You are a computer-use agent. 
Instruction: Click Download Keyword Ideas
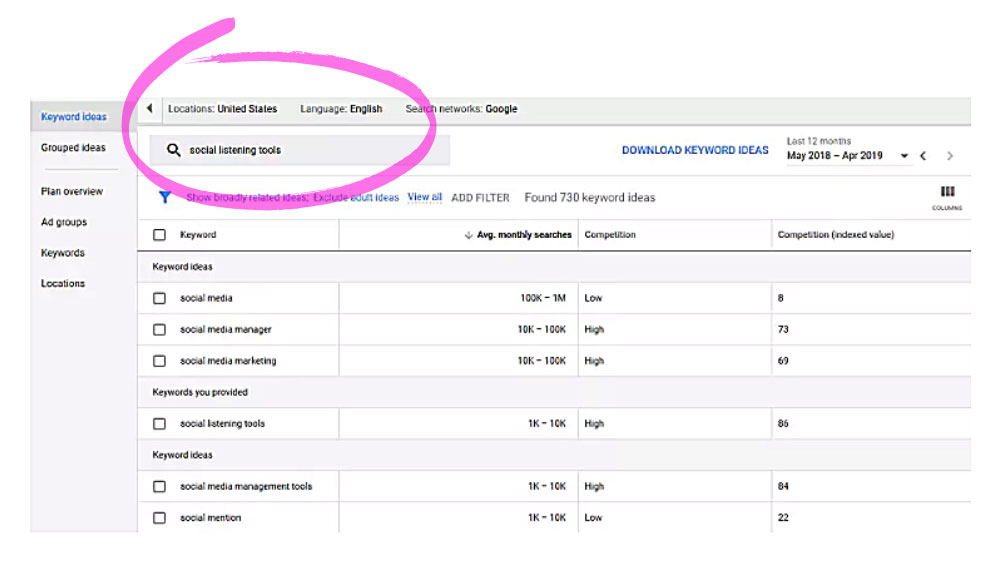tap(695, 150)
